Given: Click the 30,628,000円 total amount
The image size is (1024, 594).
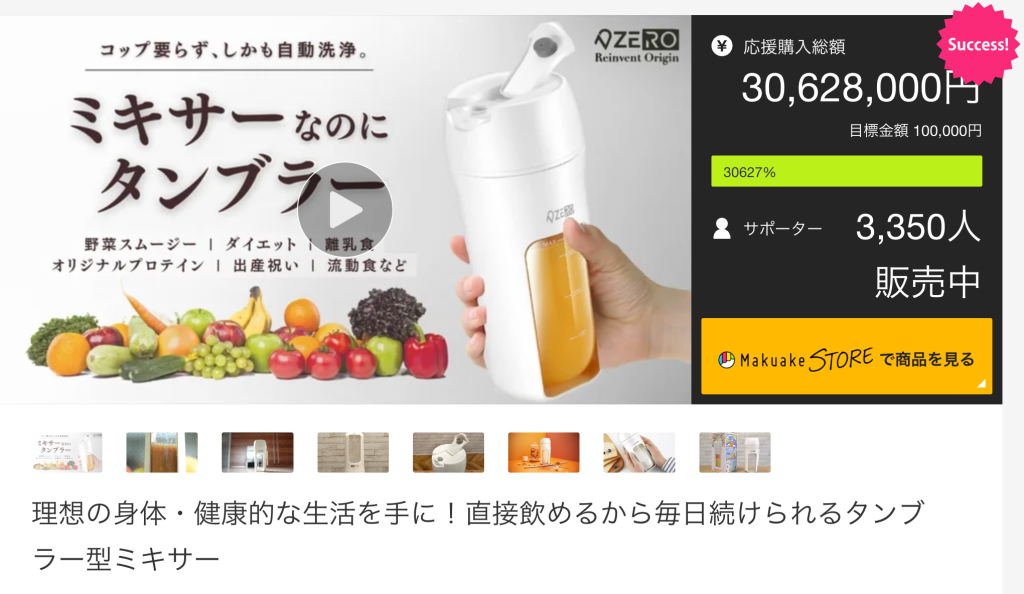Looking at the screenshot, I should [861, 88].
